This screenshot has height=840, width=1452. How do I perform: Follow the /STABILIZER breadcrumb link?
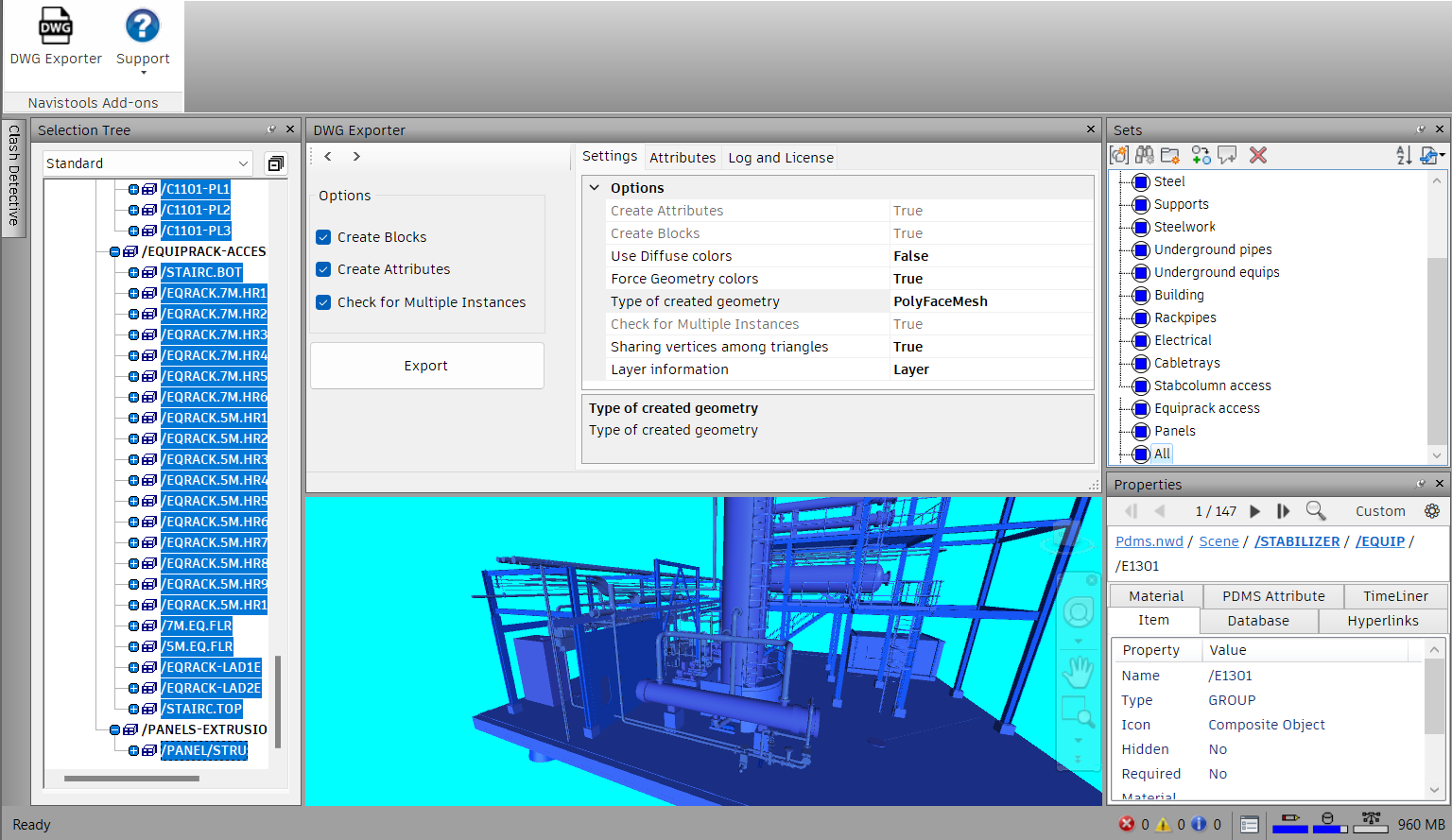coord(1296,541)
